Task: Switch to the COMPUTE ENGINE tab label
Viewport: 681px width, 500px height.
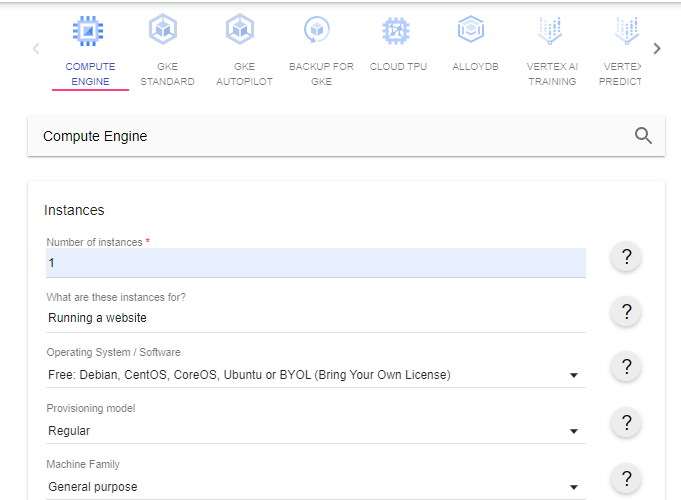Action: [x=90, y=74]
